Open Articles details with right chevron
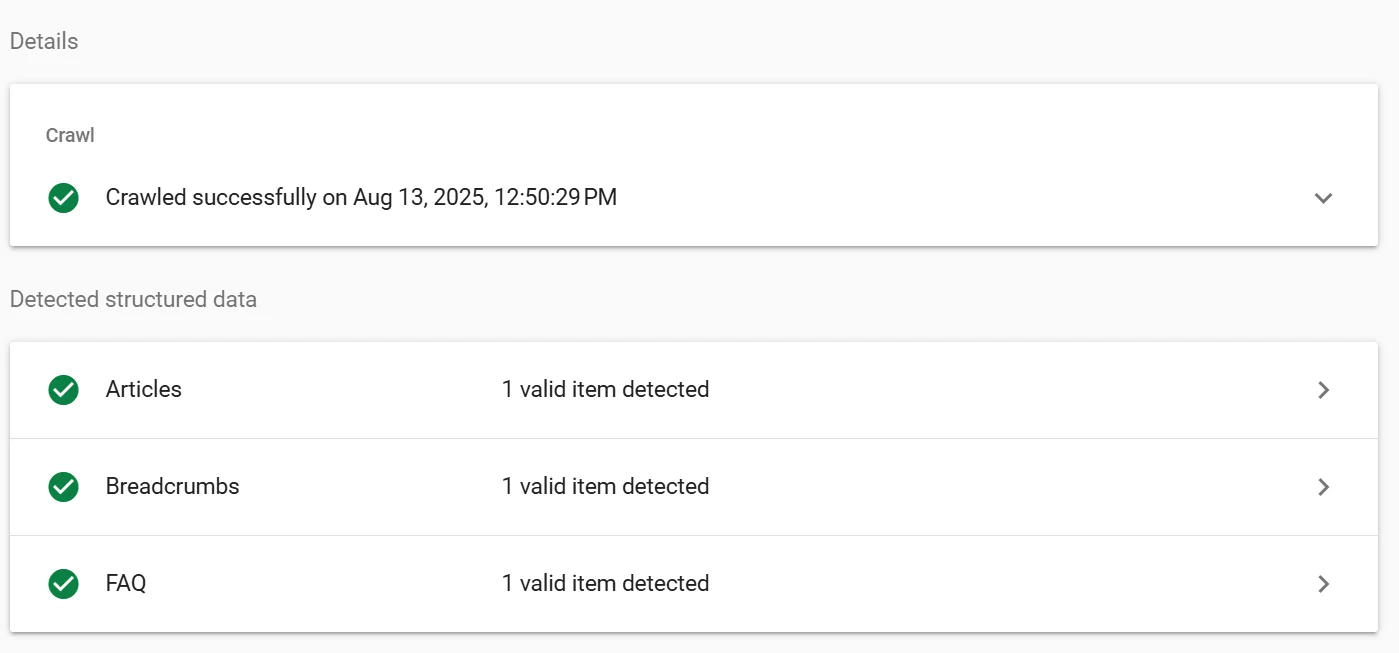Screen dimensions: 1399x653 coord(1323,389)
